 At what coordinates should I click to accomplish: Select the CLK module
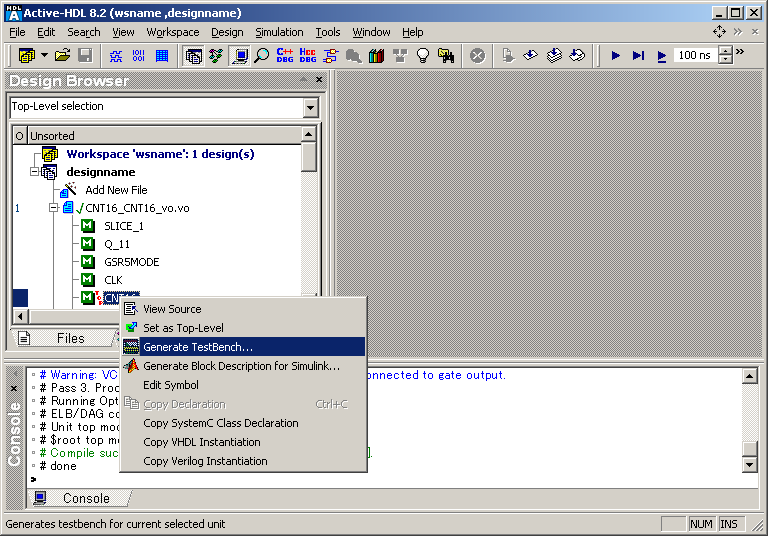coord(113,280)
